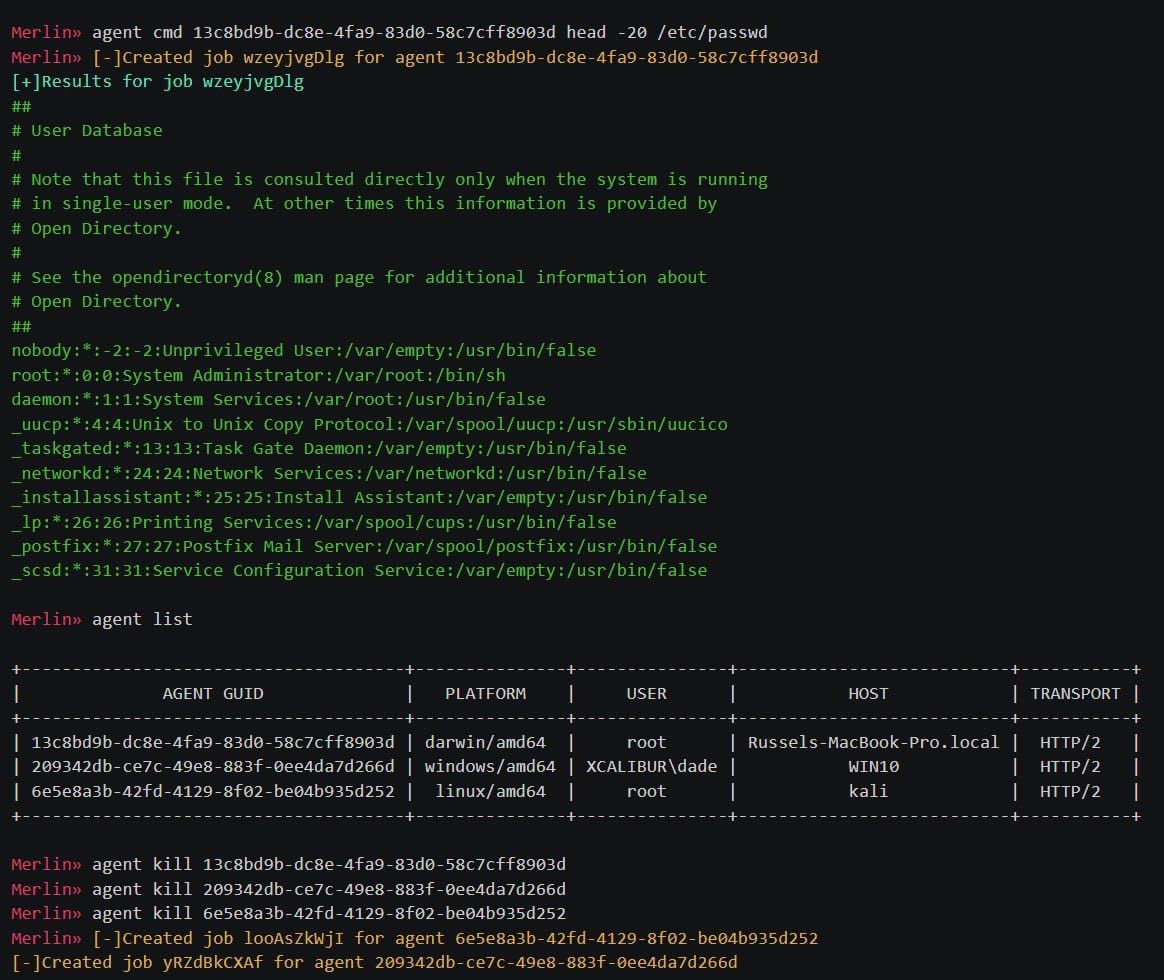Click the 'darwin/amd64' platform cell
Viewport: 1164px width, 980px height.
click(485, 742)
